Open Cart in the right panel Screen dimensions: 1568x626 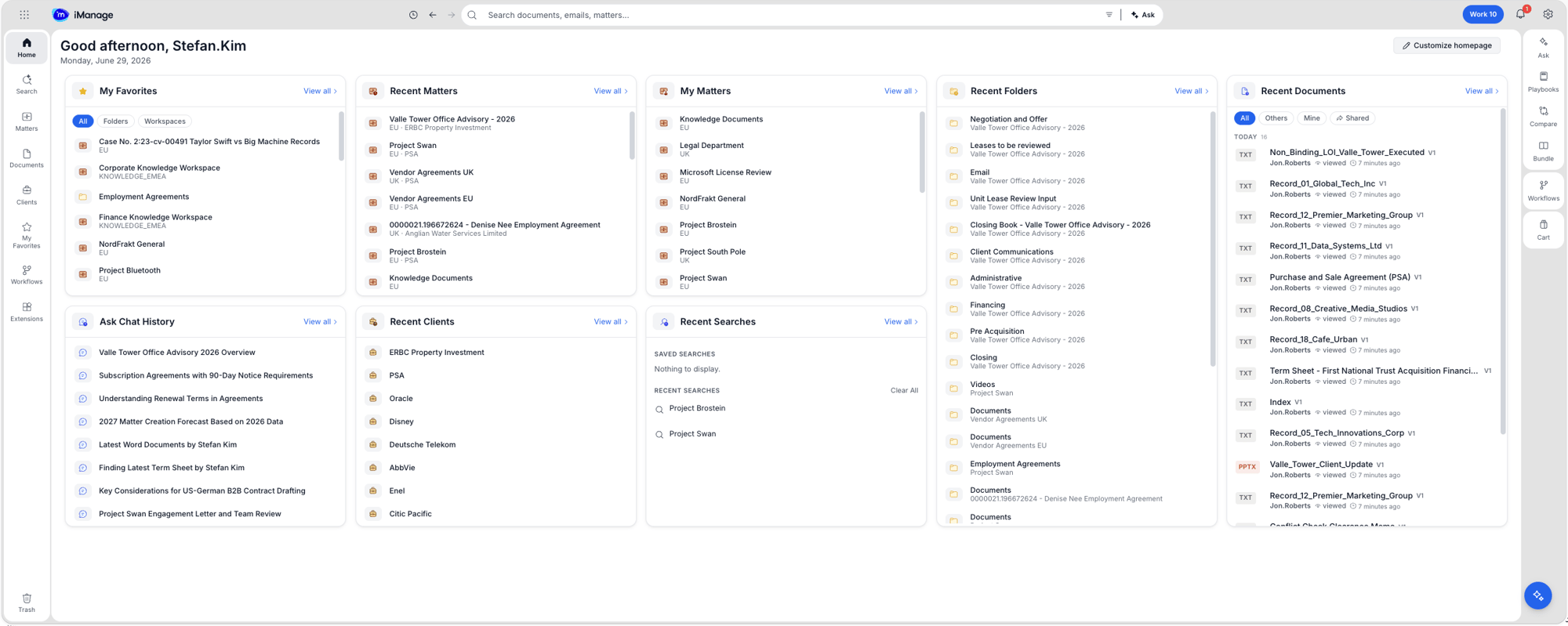tap(1543, 230)
